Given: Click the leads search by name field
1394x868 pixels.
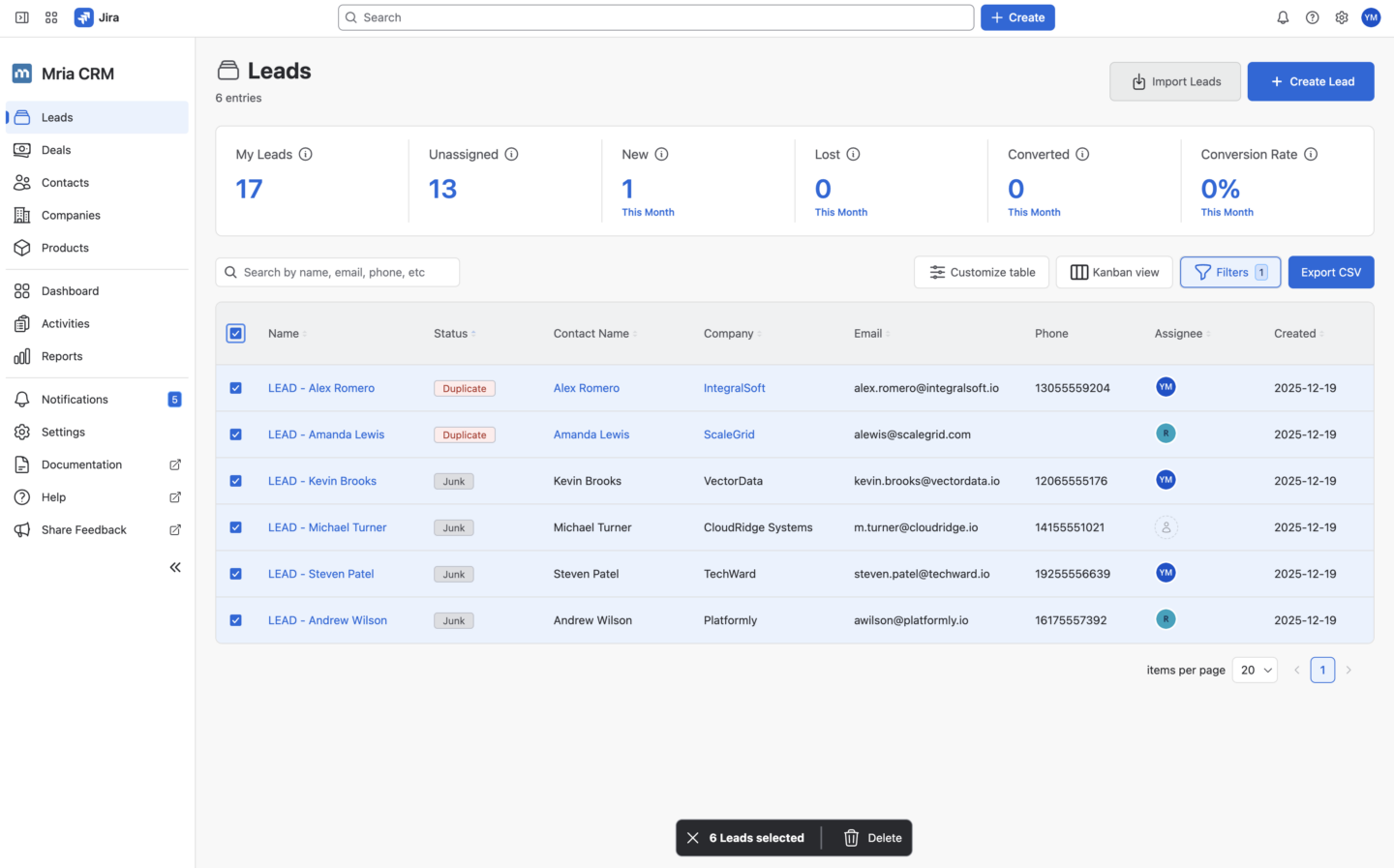Looking at the screenshot, I should coord(338,272).
